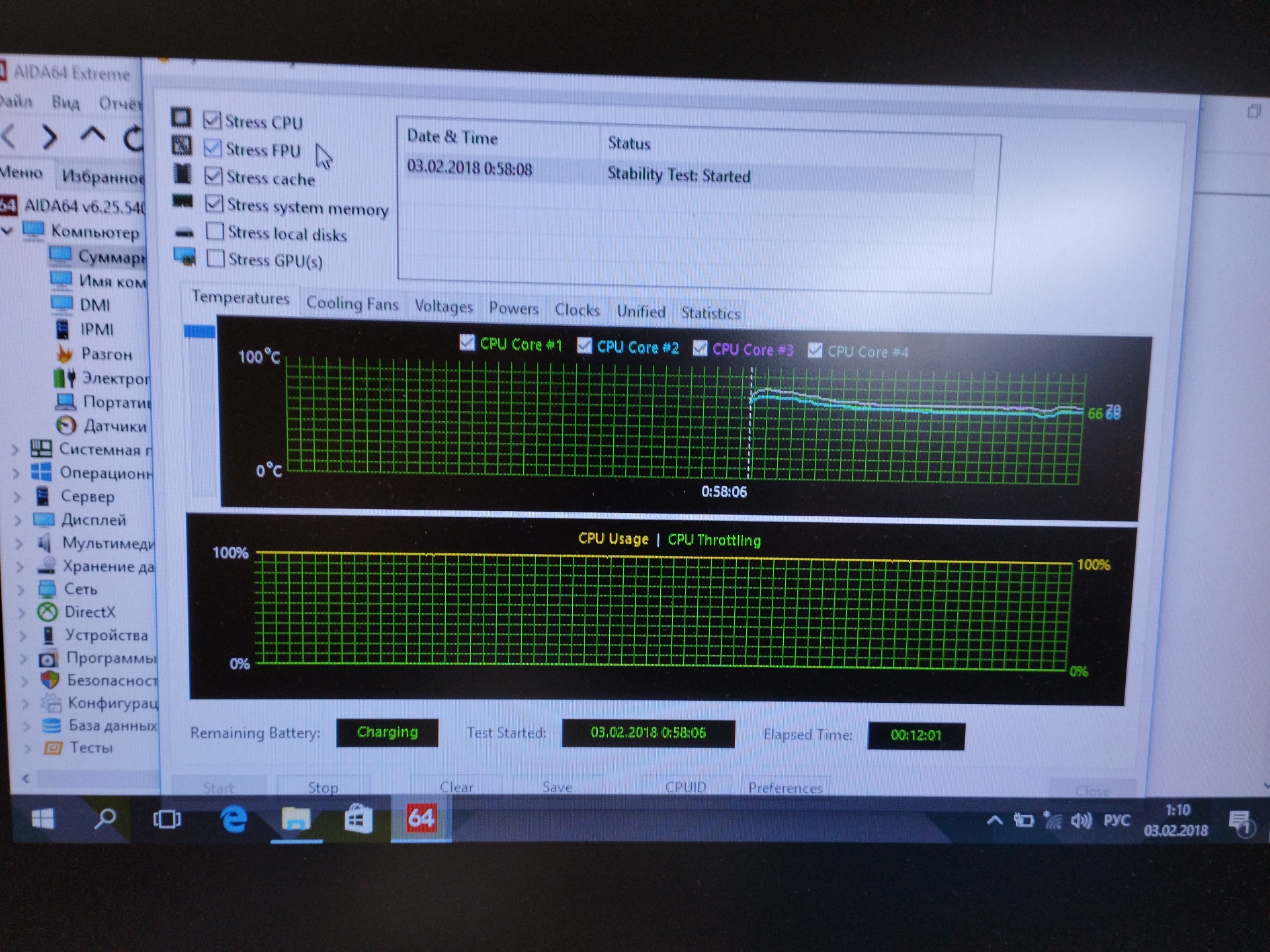Collapse the Компьютер tree node
This screenshot has width=1270, height=952.
tap(7, 231)
